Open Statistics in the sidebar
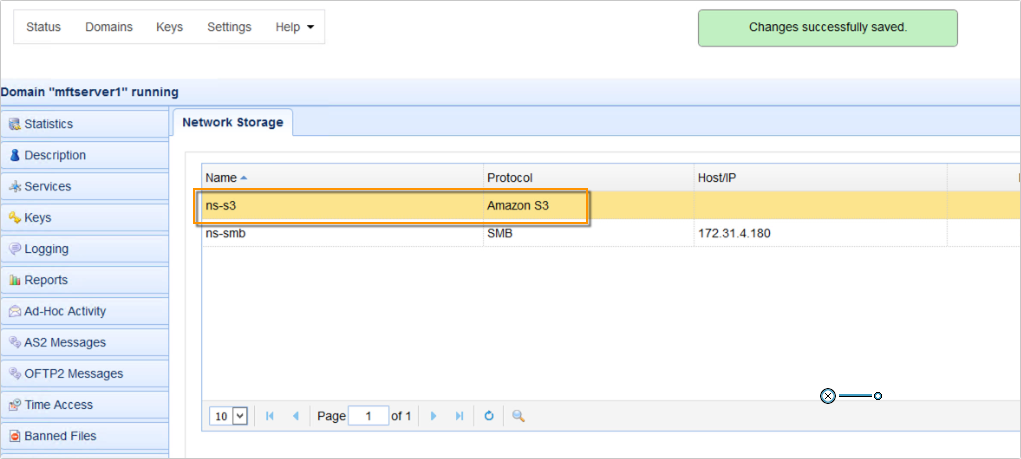Viewport: 1021px width, 459px height. [48, 124]
